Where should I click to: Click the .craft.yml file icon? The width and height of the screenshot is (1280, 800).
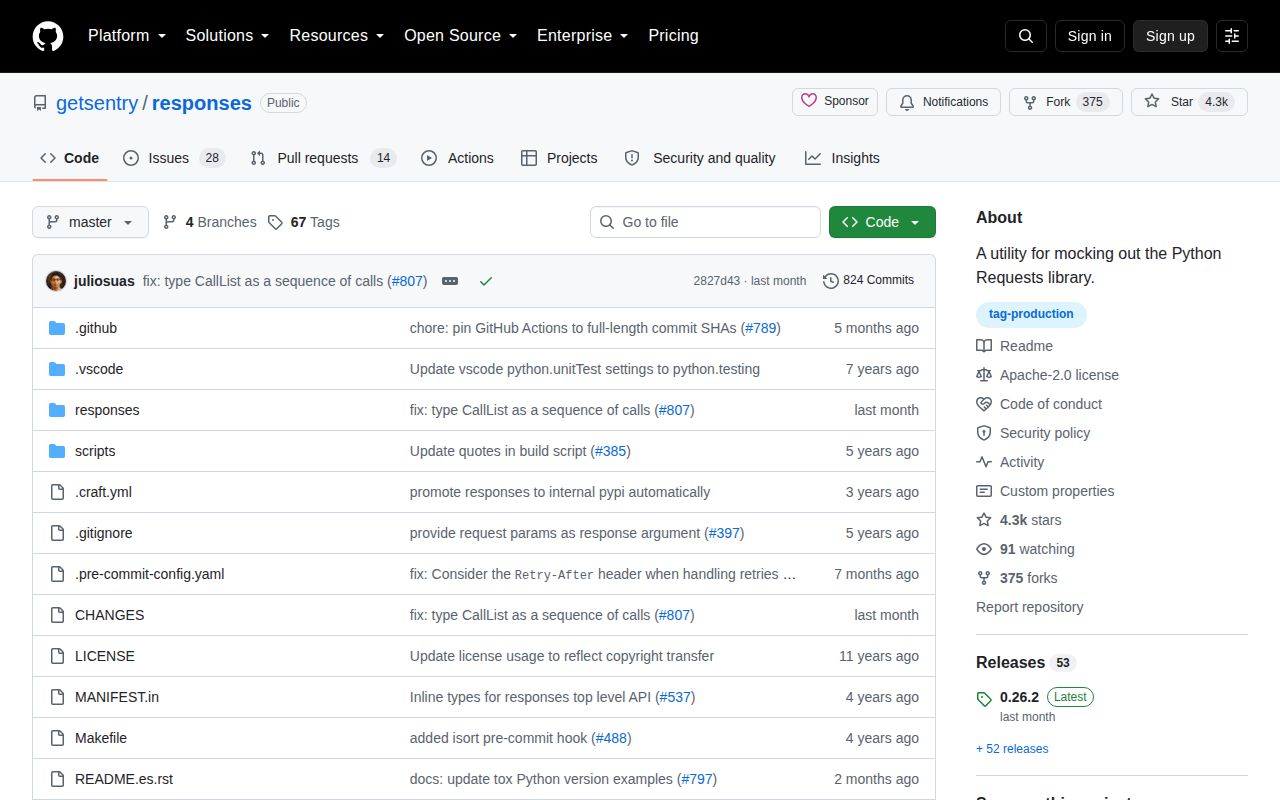(x=57, y=492)
